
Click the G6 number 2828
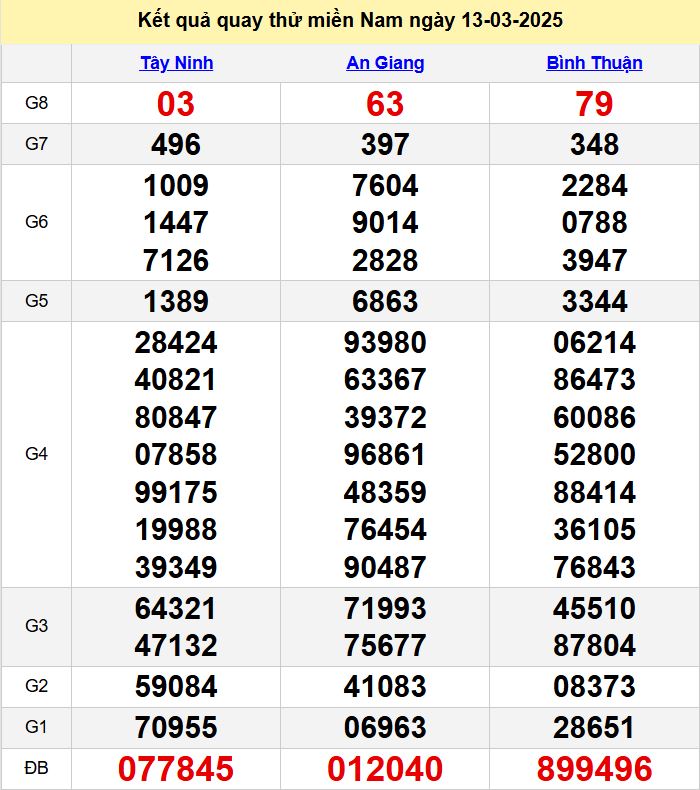point(385,260)
